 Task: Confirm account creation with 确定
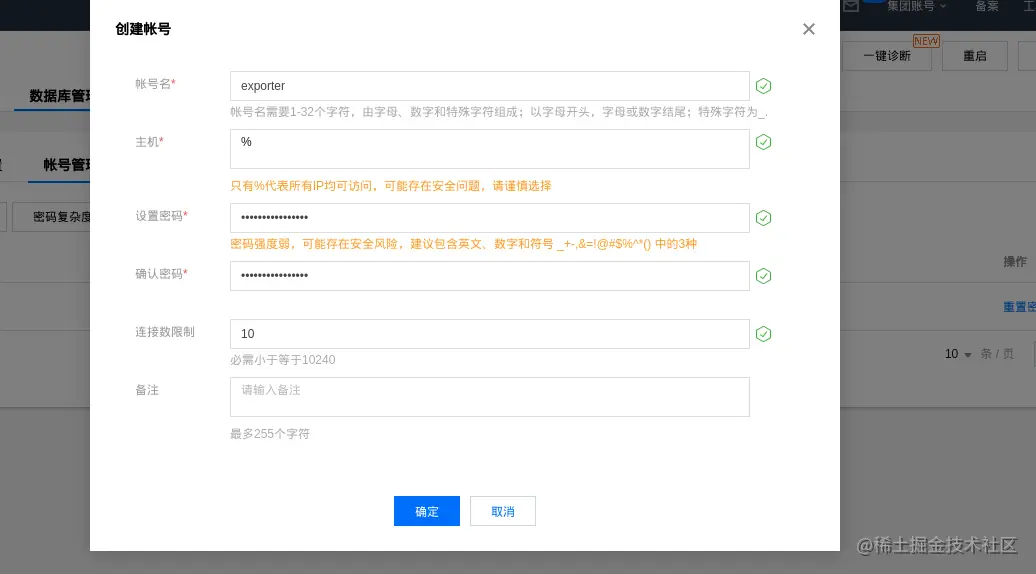tap(427, 511)
